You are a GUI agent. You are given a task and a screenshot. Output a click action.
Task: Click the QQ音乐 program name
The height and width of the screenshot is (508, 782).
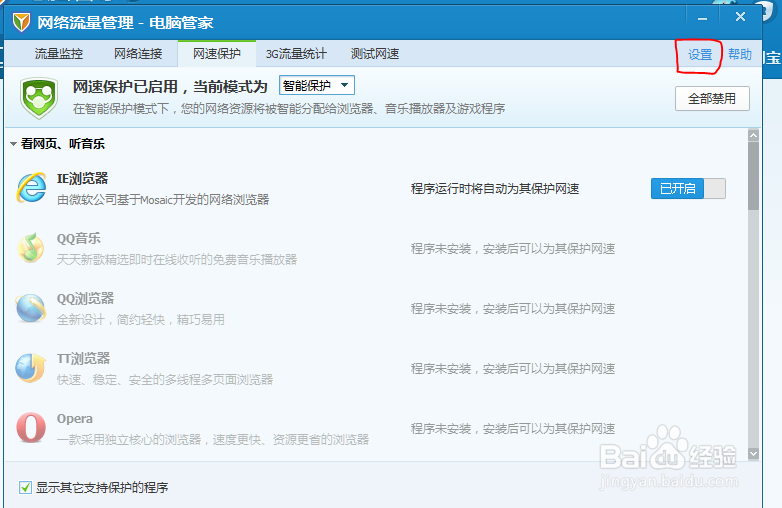[79, 238]
